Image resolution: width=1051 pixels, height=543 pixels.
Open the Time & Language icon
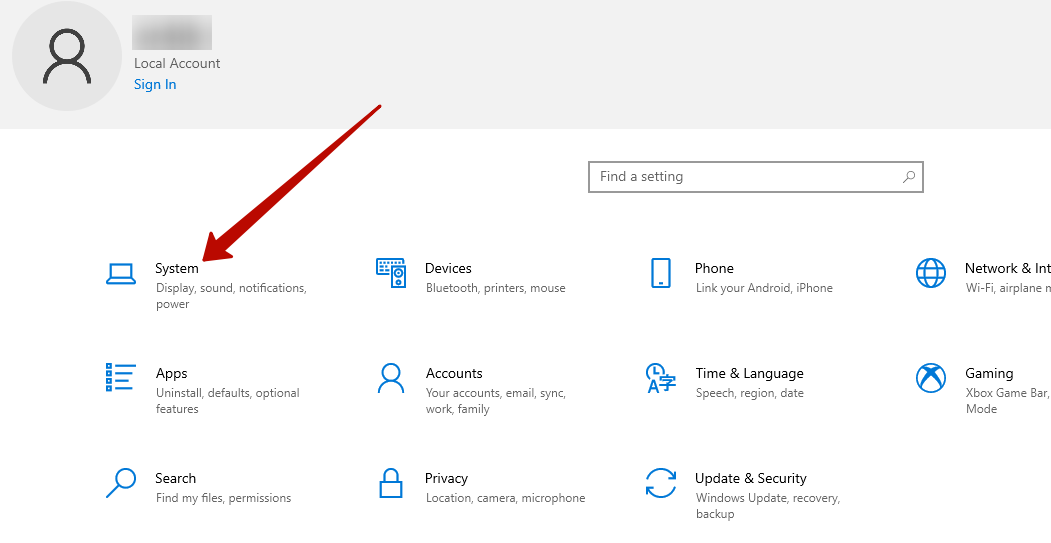pyautogui.click(x=660, y=378)
